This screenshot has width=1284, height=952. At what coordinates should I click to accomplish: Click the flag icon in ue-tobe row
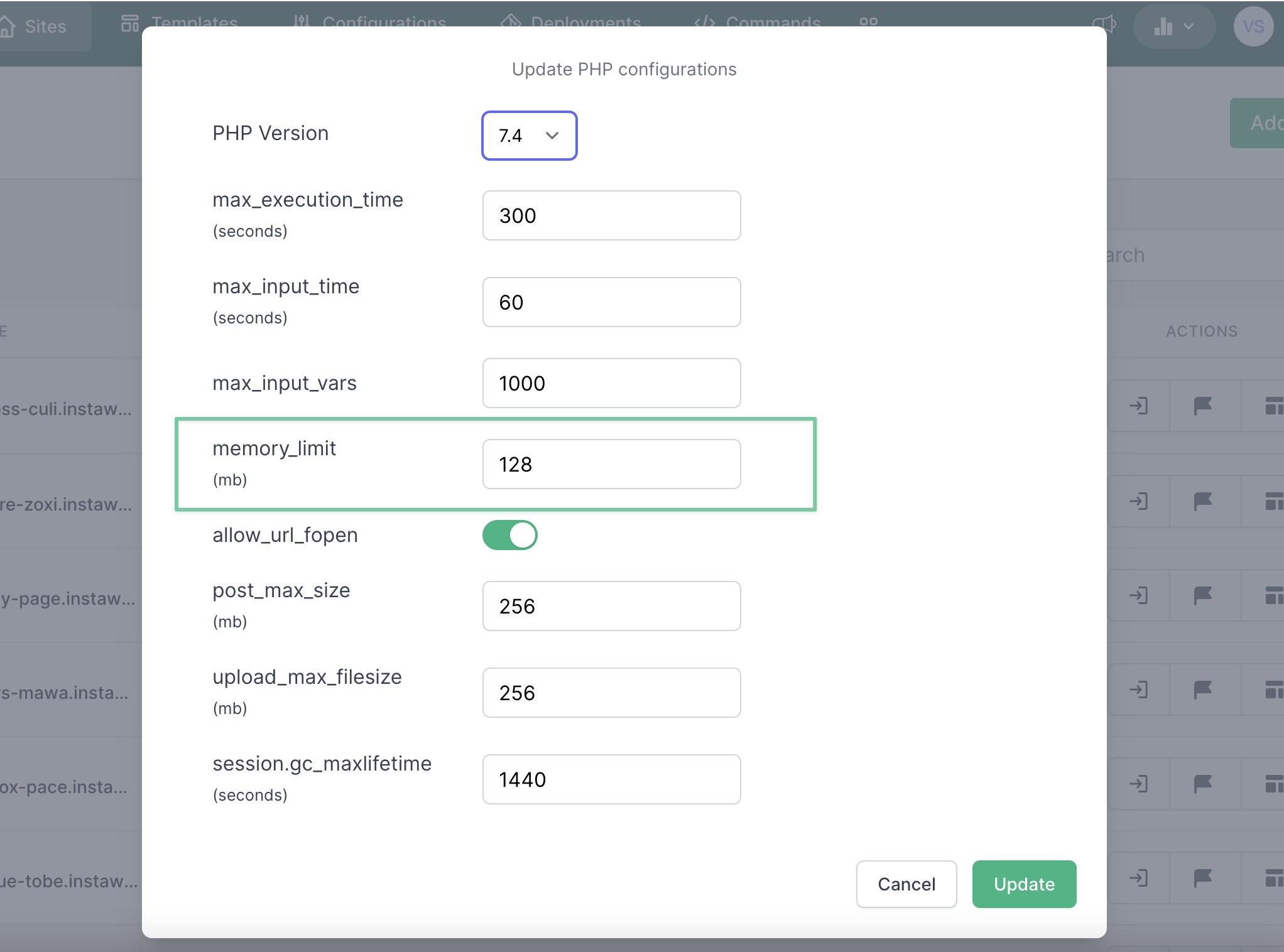pyautogui.click(x=1202, y=878)
